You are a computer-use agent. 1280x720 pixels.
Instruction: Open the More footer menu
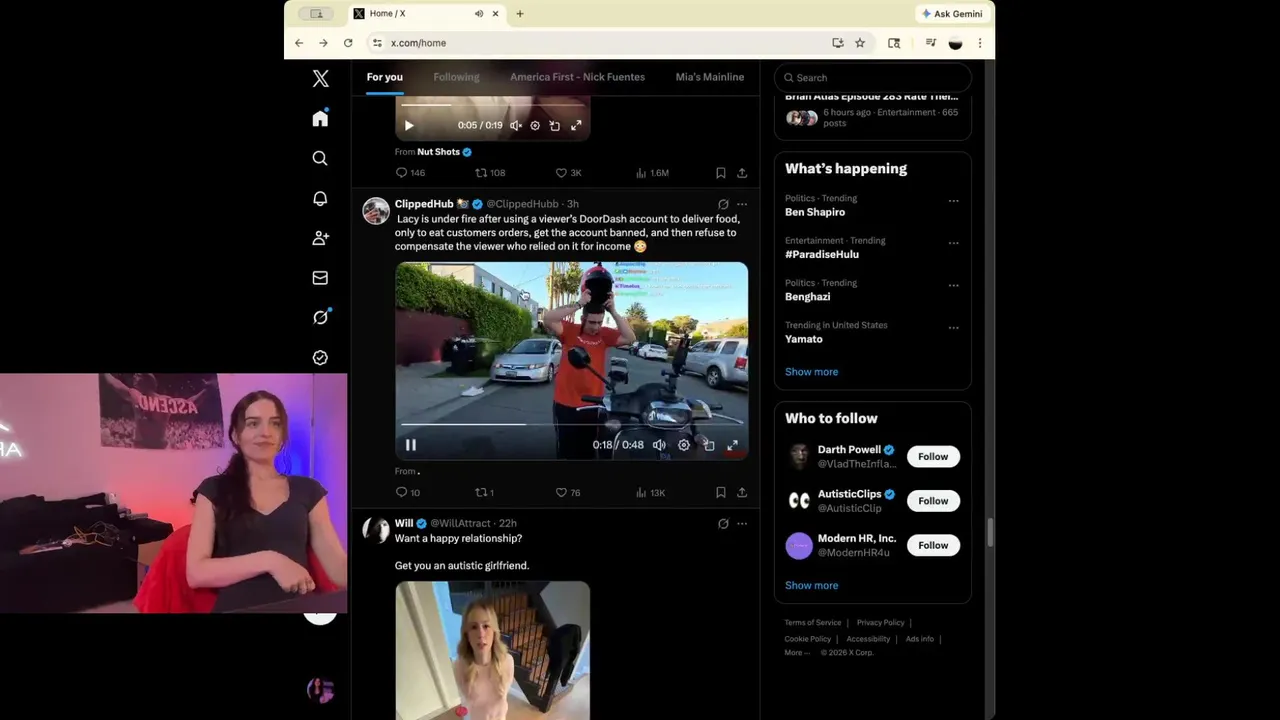pyautogui.click(x=797, y=652)
